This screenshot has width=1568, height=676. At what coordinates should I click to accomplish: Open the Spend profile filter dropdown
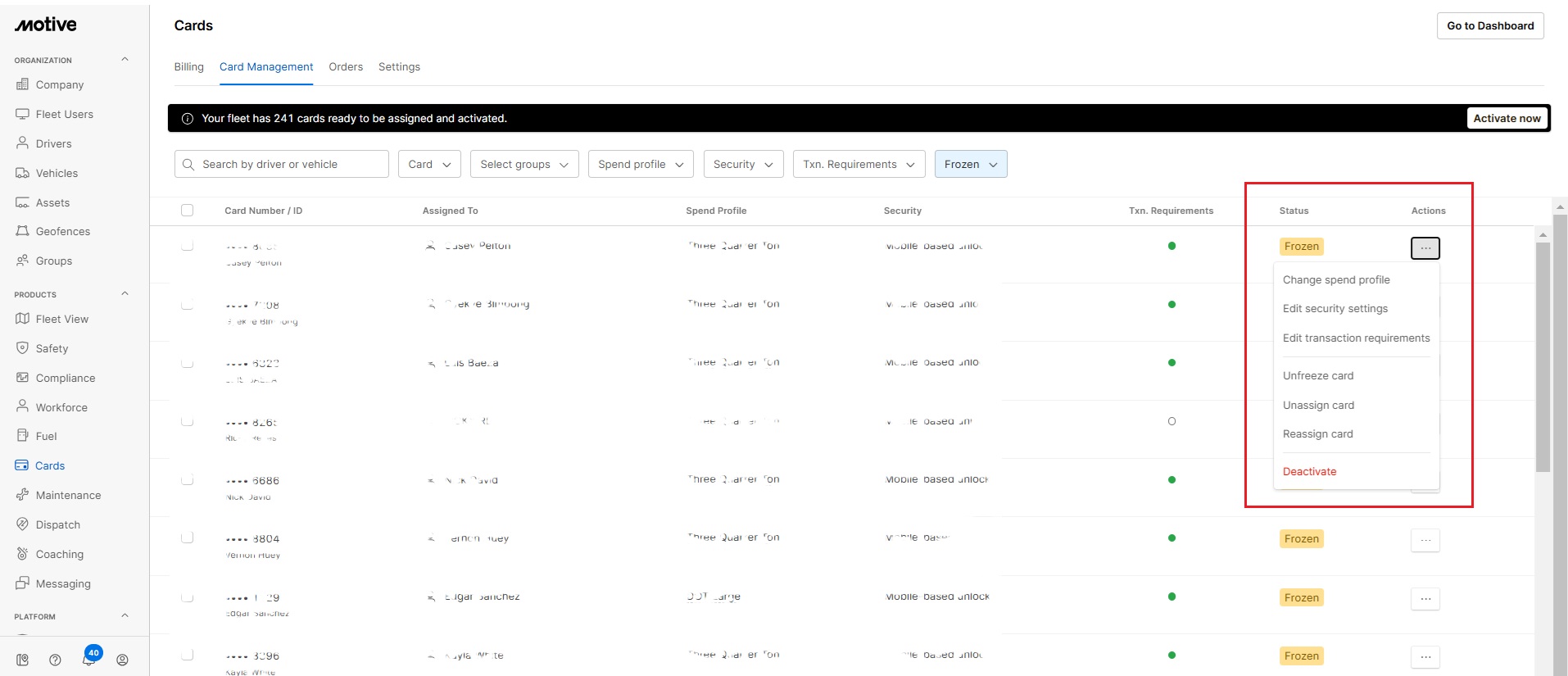click(640, 164)
